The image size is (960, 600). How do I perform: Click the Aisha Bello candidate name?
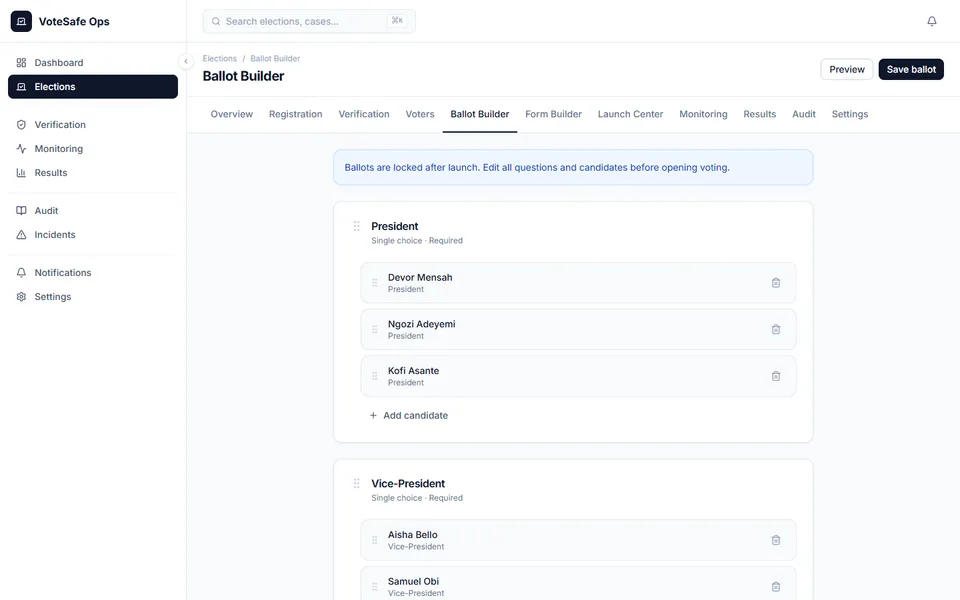413,534
